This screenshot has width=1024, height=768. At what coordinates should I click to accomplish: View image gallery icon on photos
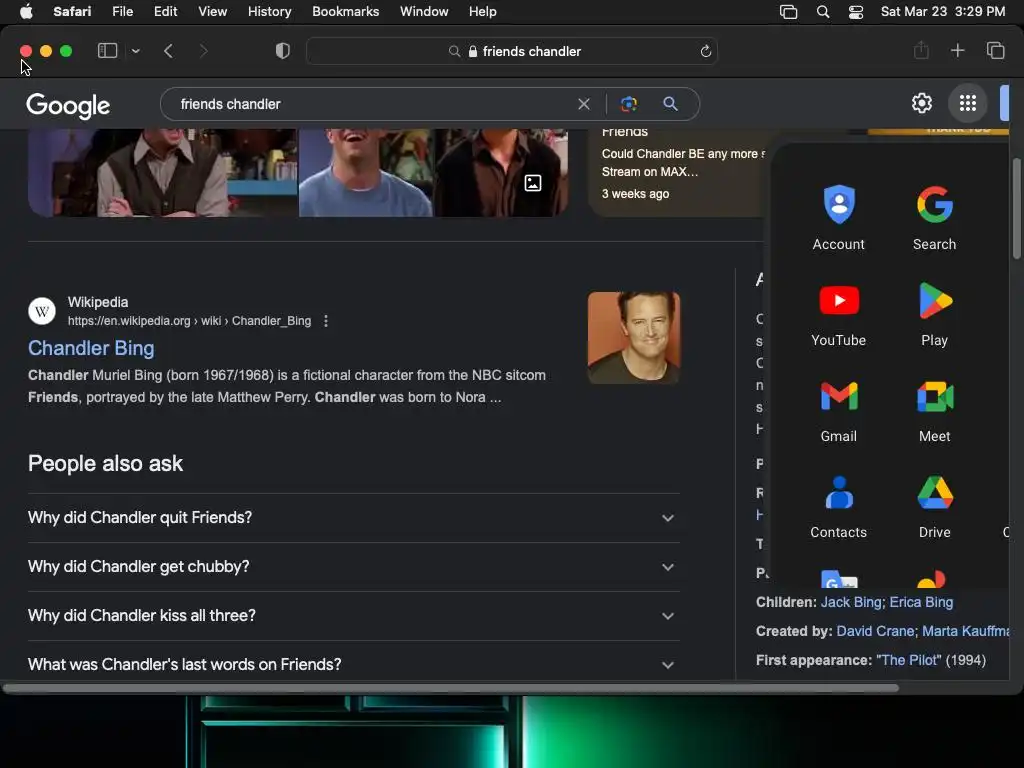coord(533,183)
